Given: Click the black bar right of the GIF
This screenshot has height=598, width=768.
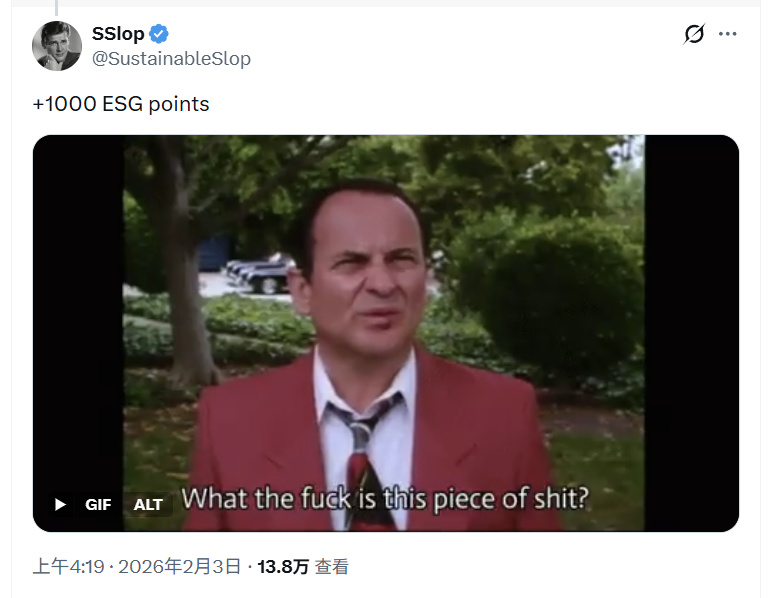Looking at the screenshot, I should tap(692, 333).
